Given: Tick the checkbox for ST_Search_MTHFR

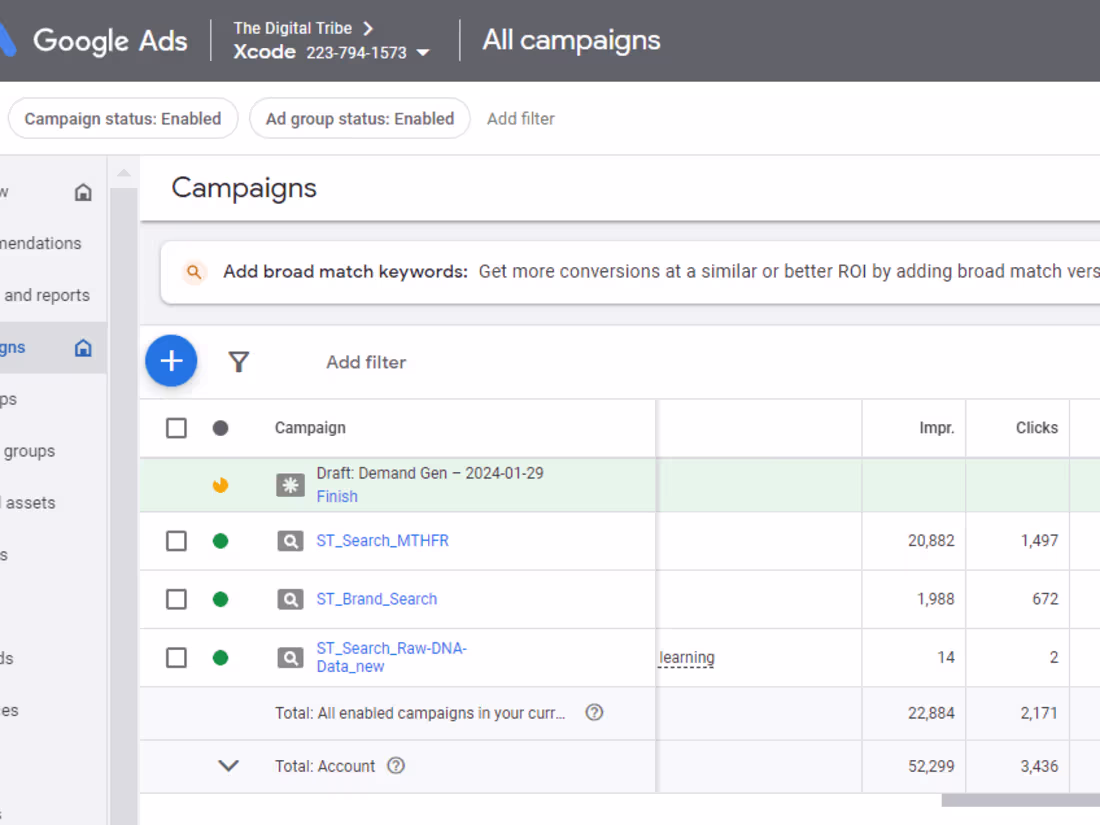Looking at the screenshot, I should click(x=176, y=541).
